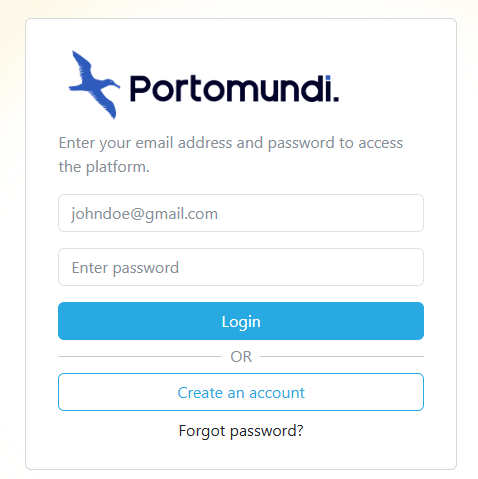The width and height of the screenshot is (478, 479).
Task: Click the blue bird logo icon
Action: tap(94, 85)
